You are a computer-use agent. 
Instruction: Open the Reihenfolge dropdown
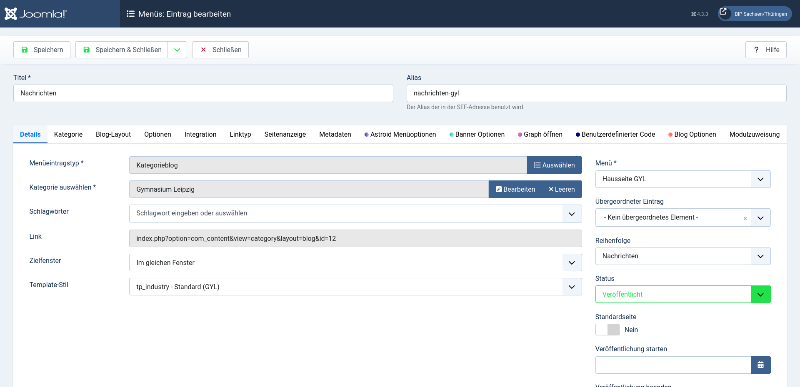tap(683, 256)
